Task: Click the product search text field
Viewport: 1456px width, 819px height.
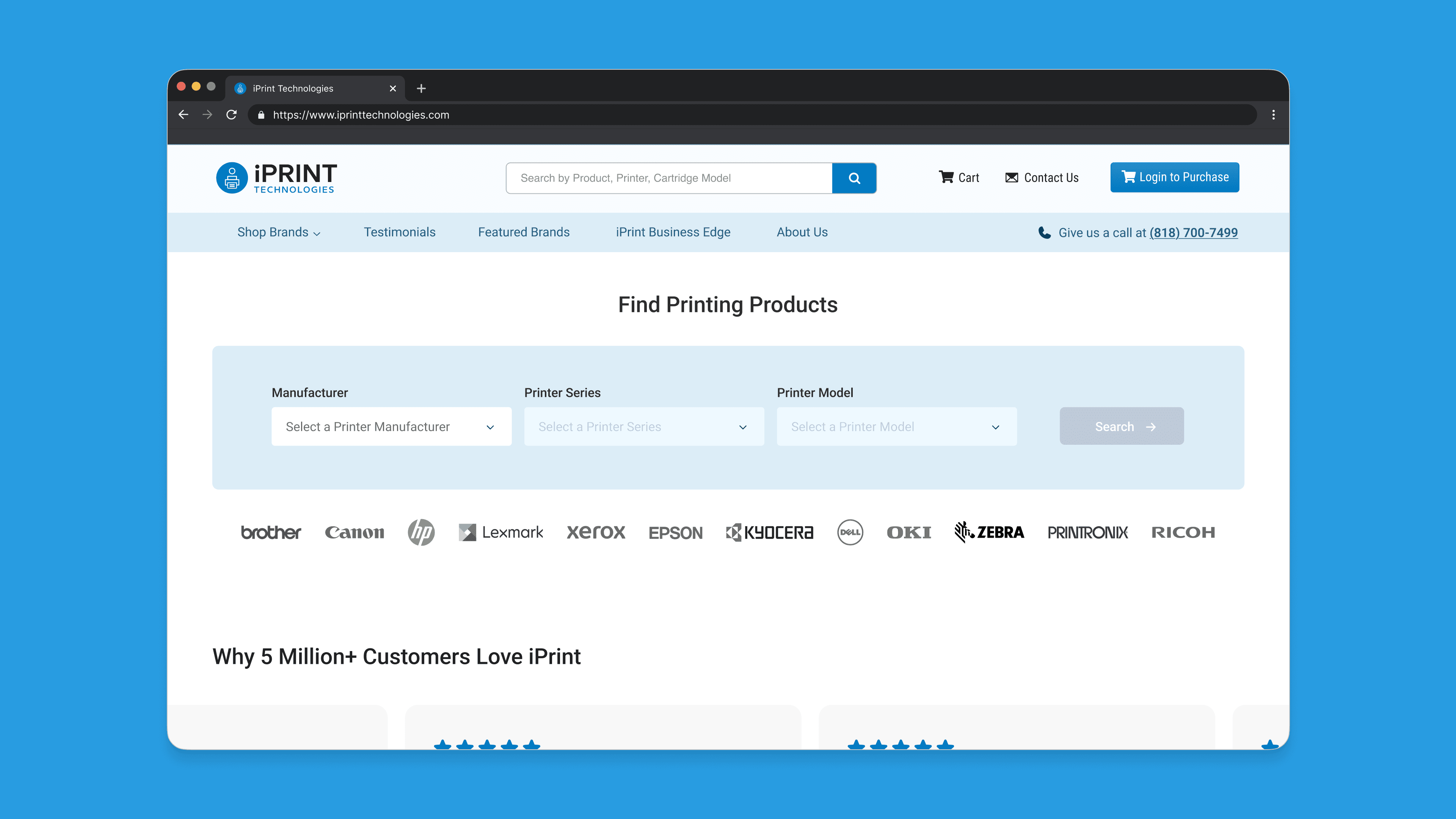Action: pos(668,178)
